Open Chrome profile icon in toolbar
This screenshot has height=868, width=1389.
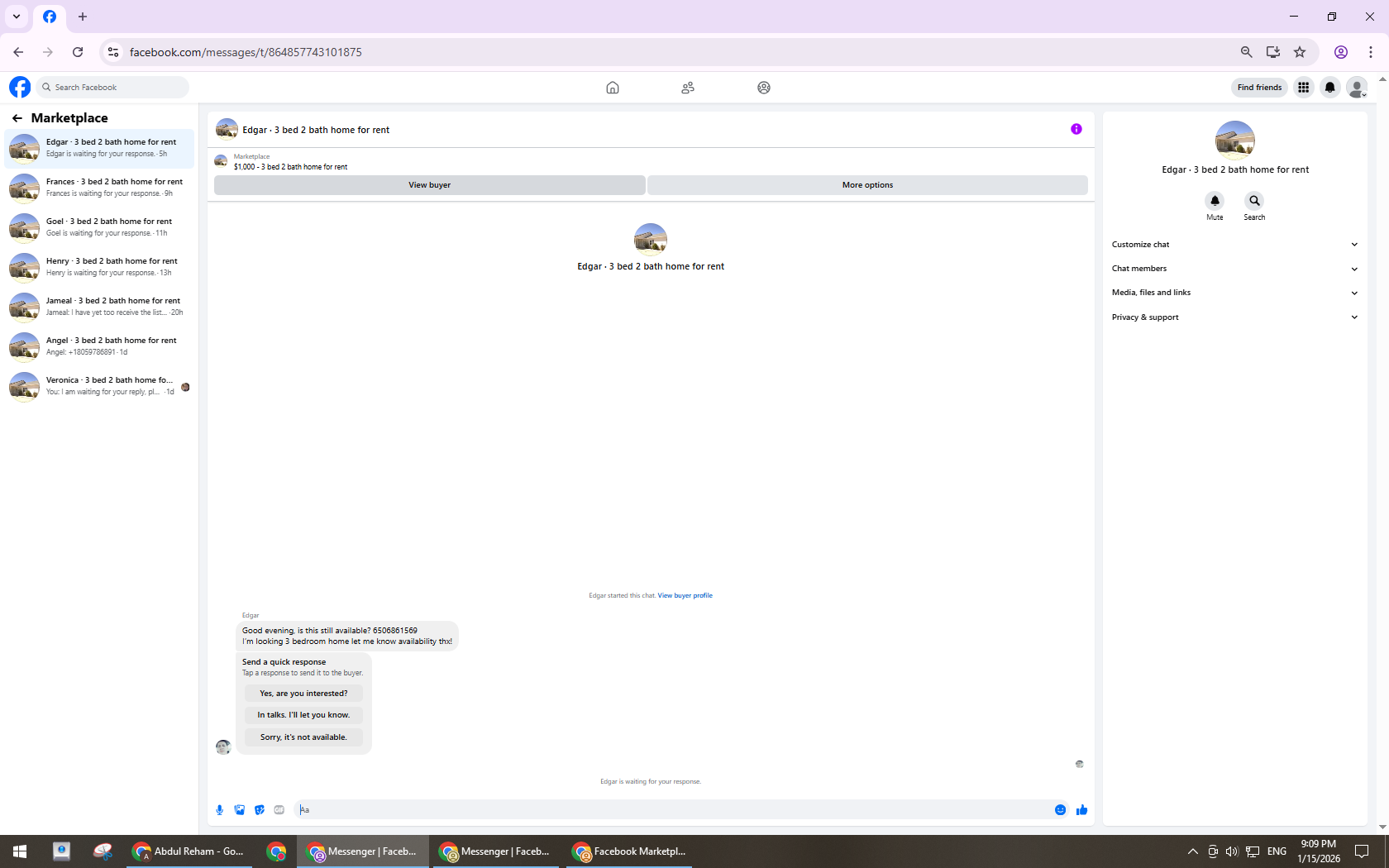[x=1341, y=52]
